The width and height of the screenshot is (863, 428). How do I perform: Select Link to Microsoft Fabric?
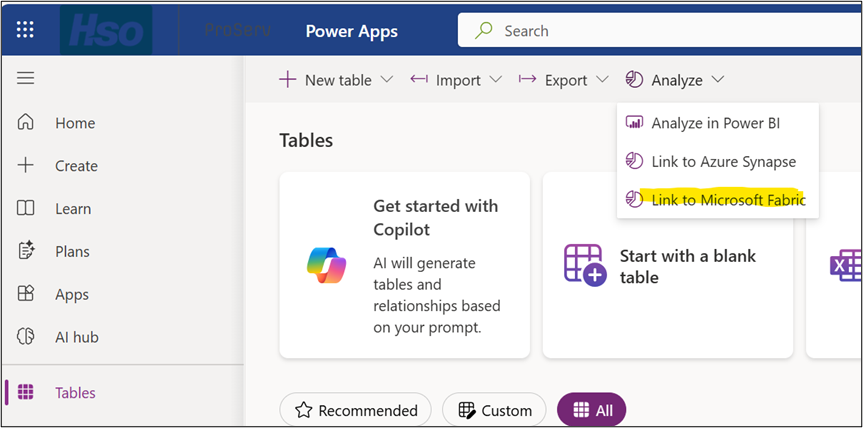tap(727, 200)
